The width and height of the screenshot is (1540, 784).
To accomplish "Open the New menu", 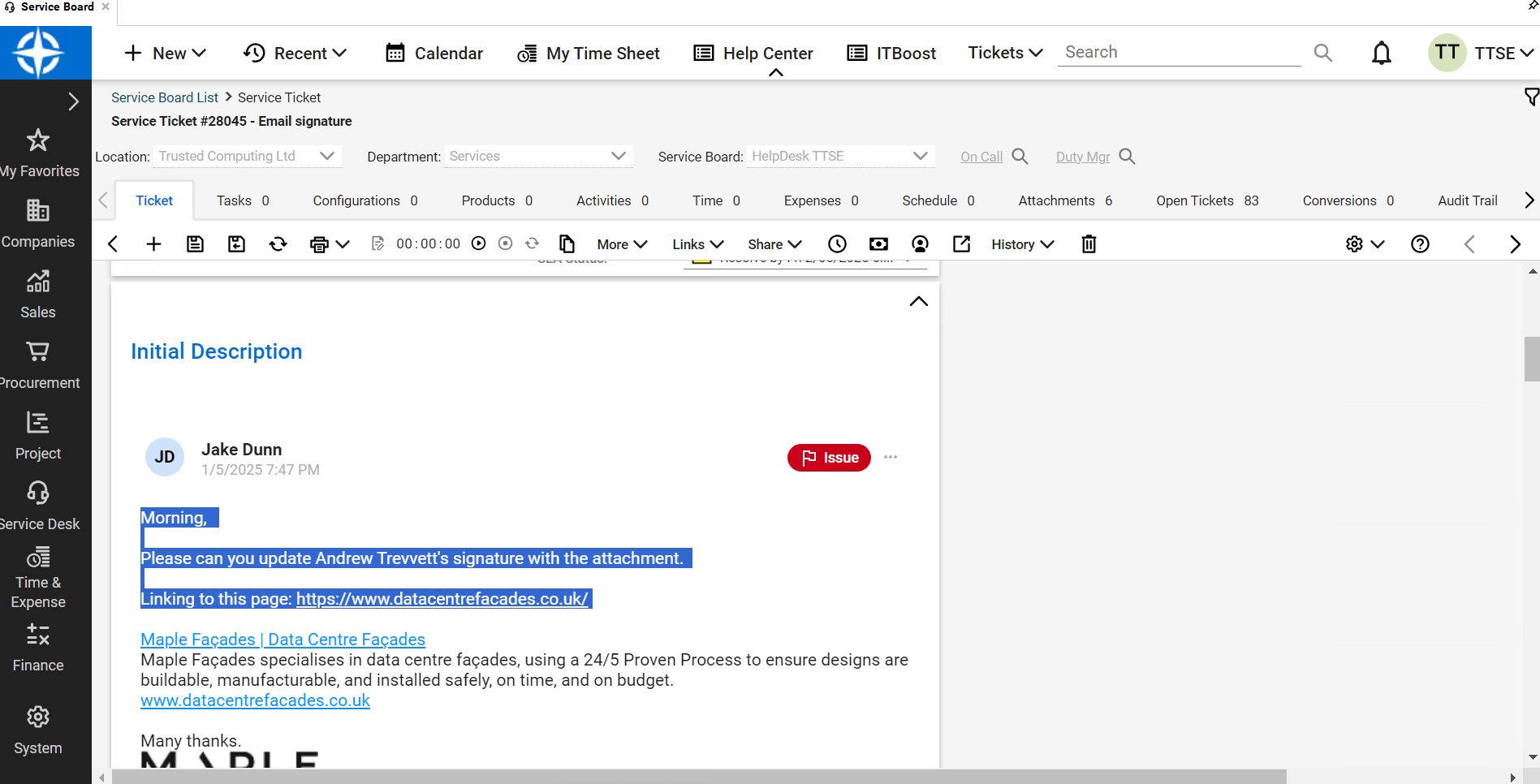I will coord(165,53).
